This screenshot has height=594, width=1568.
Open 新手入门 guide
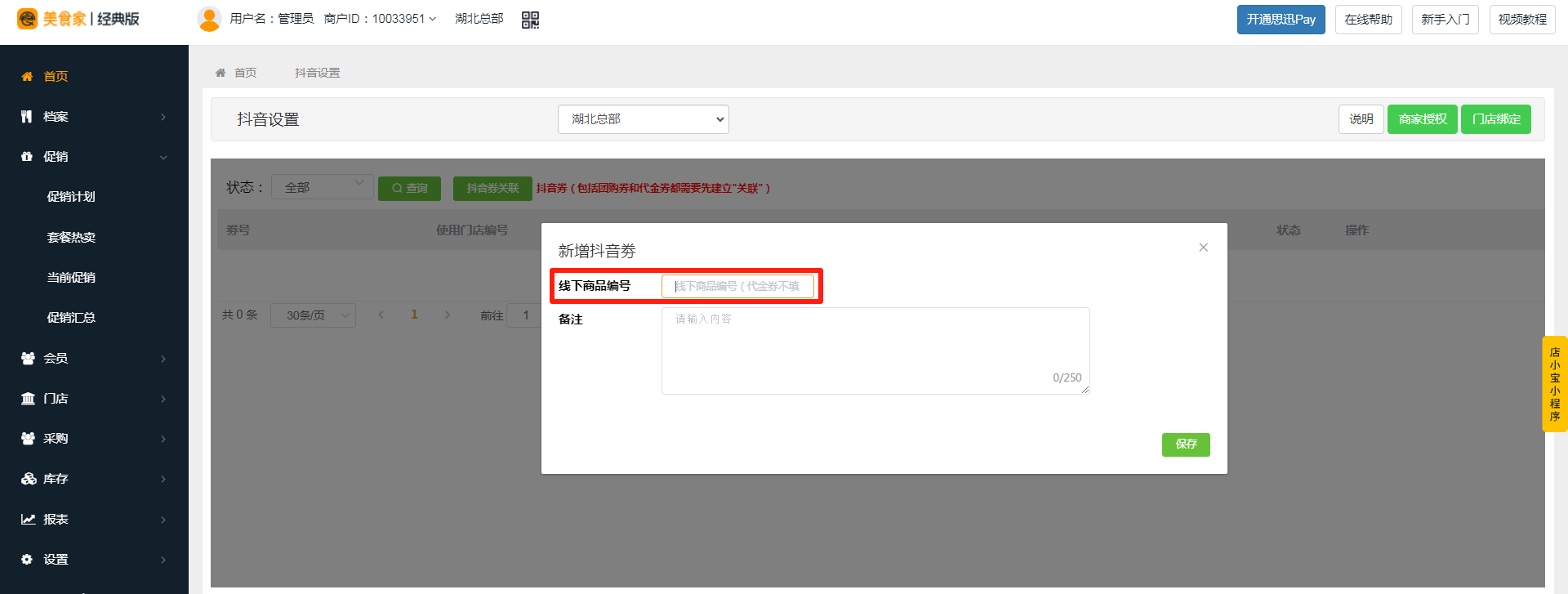tap(1445, 20)
